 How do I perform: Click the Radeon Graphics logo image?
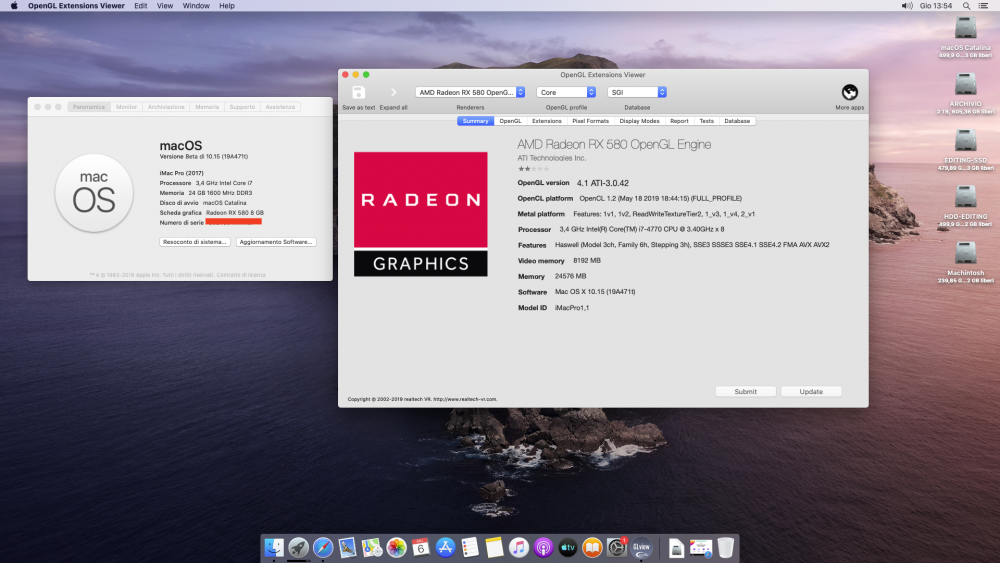tap(421, 214)
